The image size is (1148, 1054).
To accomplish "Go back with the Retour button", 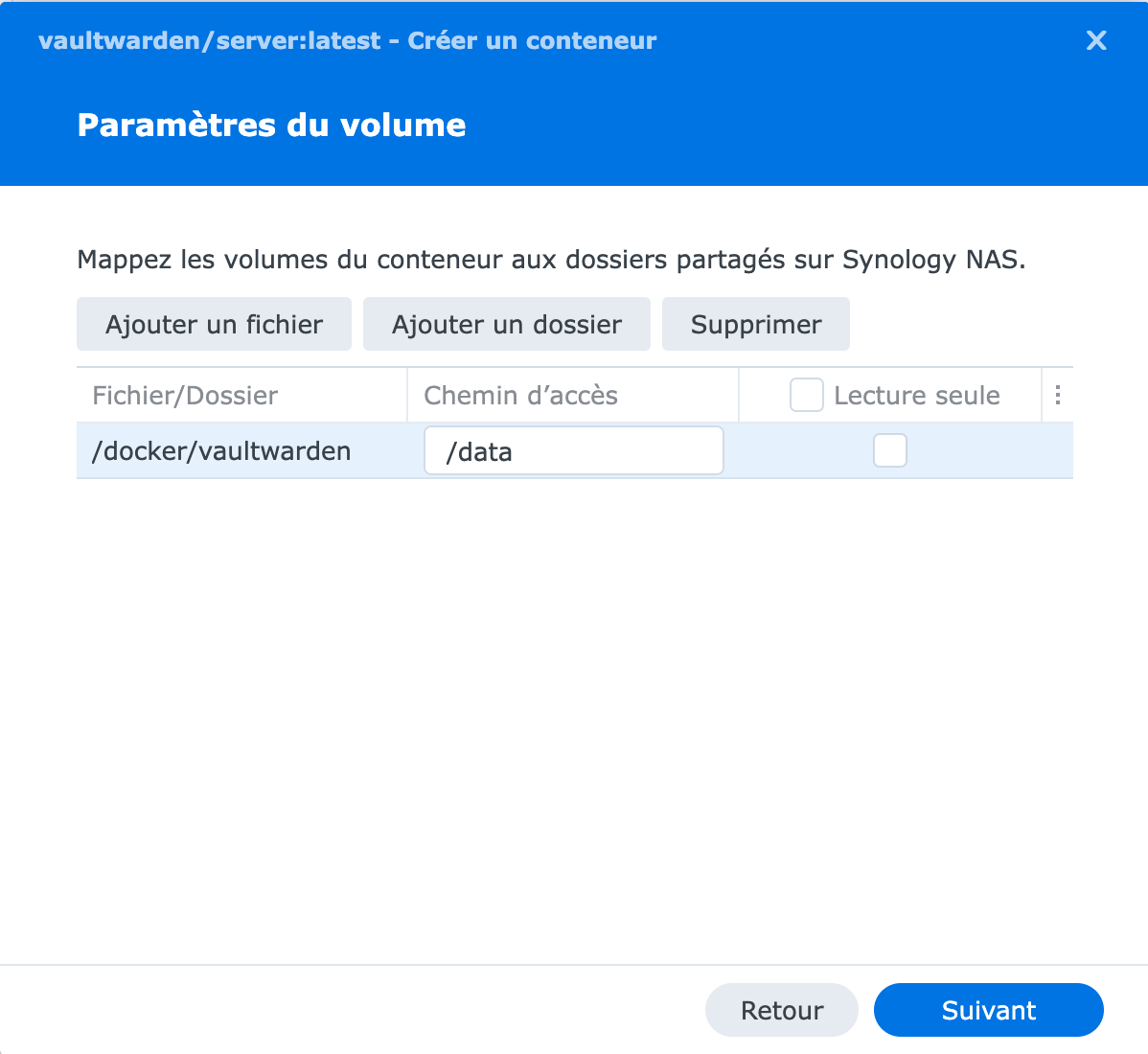I will point(782,1010).
